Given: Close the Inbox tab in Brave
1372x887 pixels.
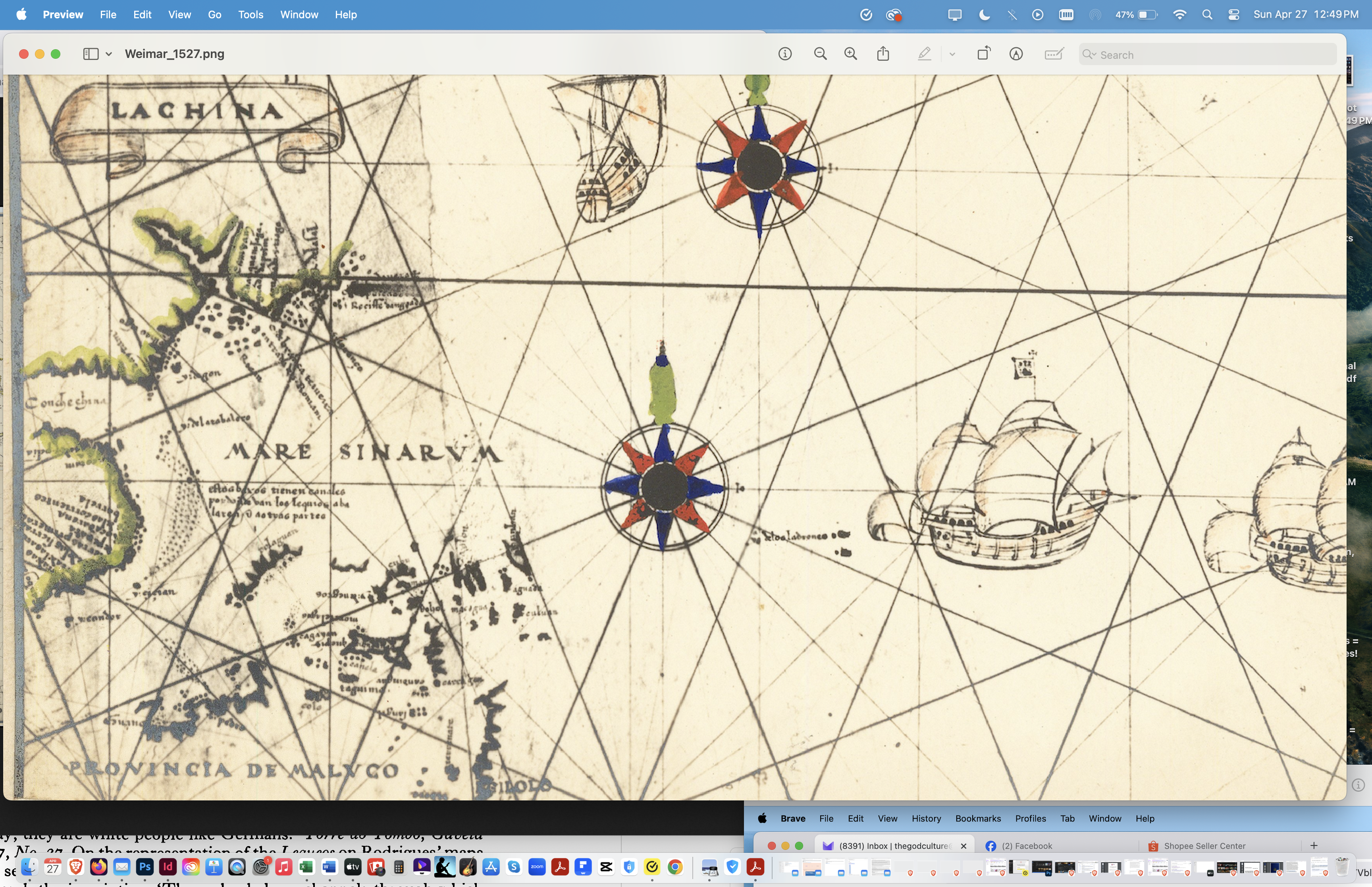Looking at the screenshot, I should coord(963,846).
